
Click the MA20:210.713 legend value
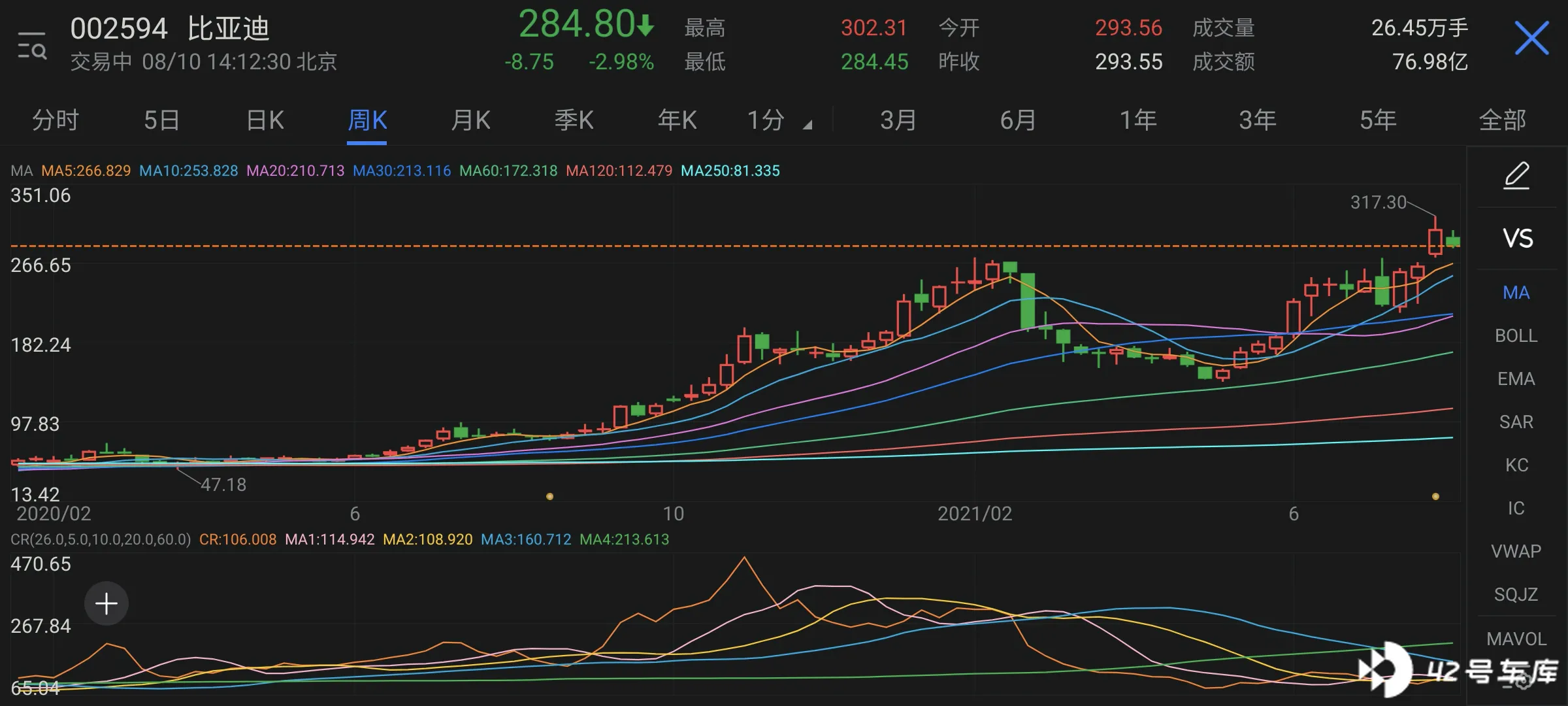pyautogui.click(x=295, y=171)
